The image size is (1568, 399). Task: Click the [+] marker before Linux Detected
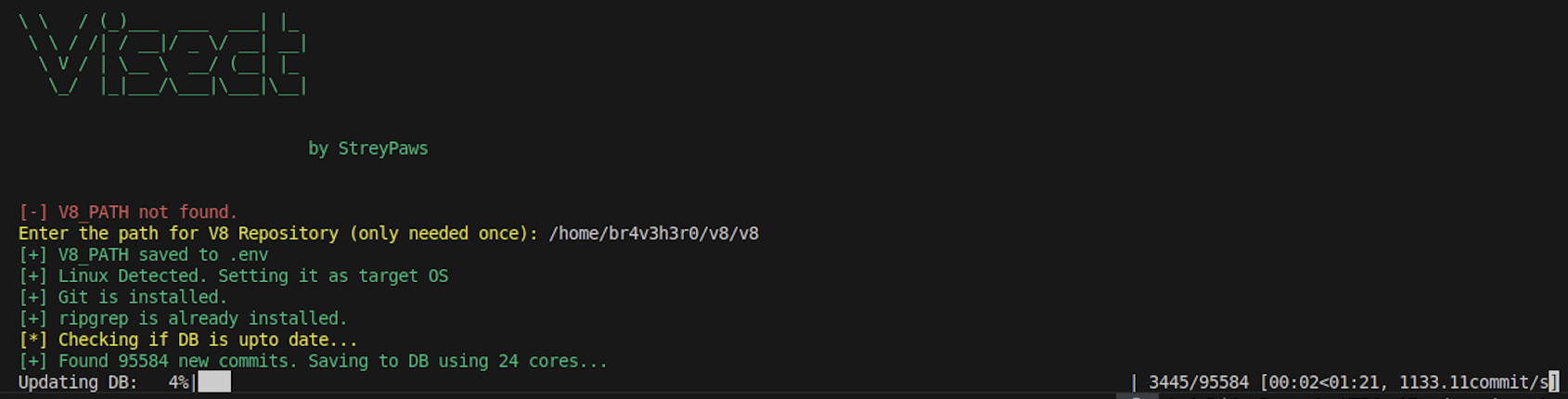click(33, 277)
